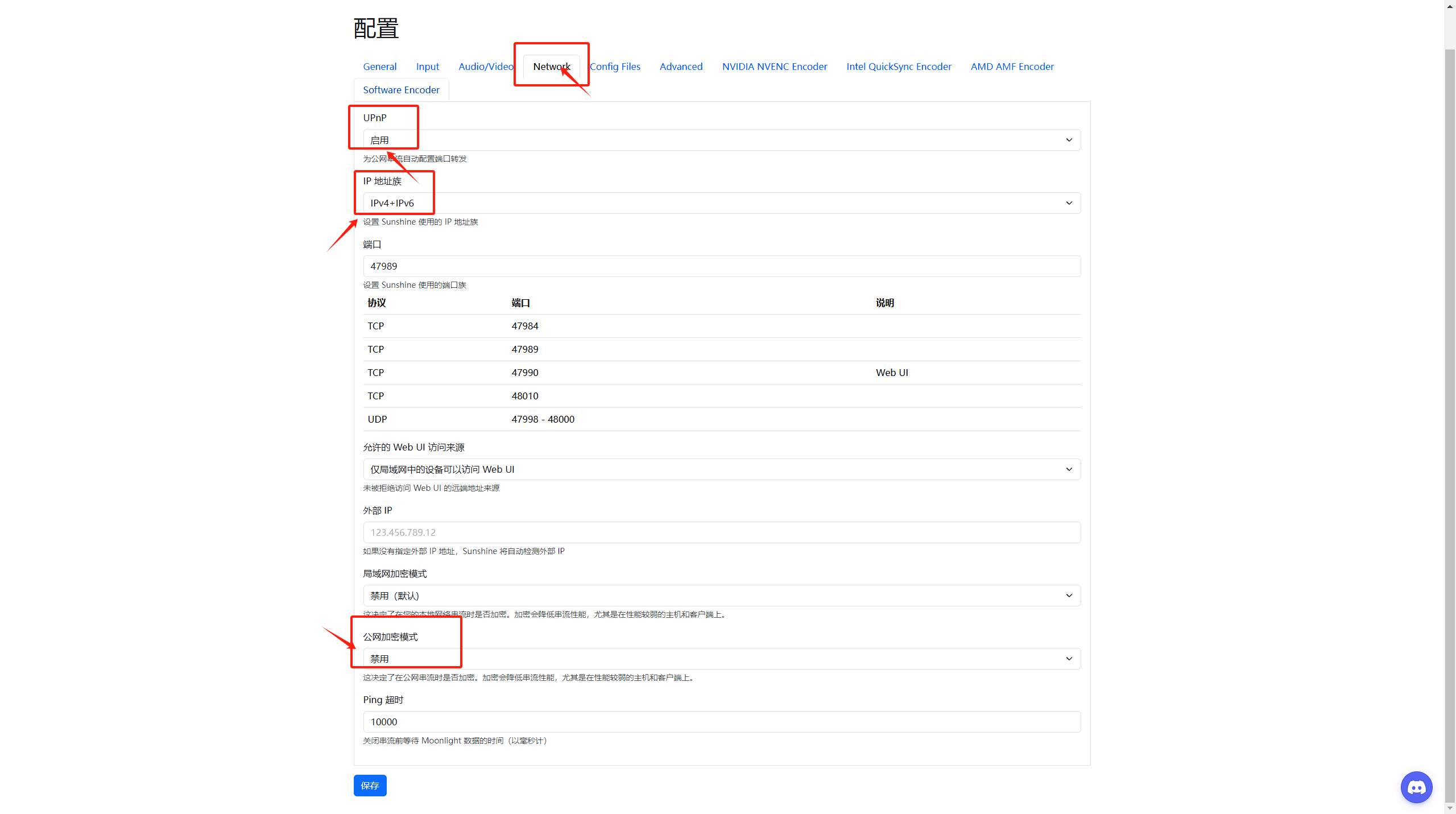
Task: Click the Discord chat icon
Action: pyautogui.click(x=1416, y=787)
